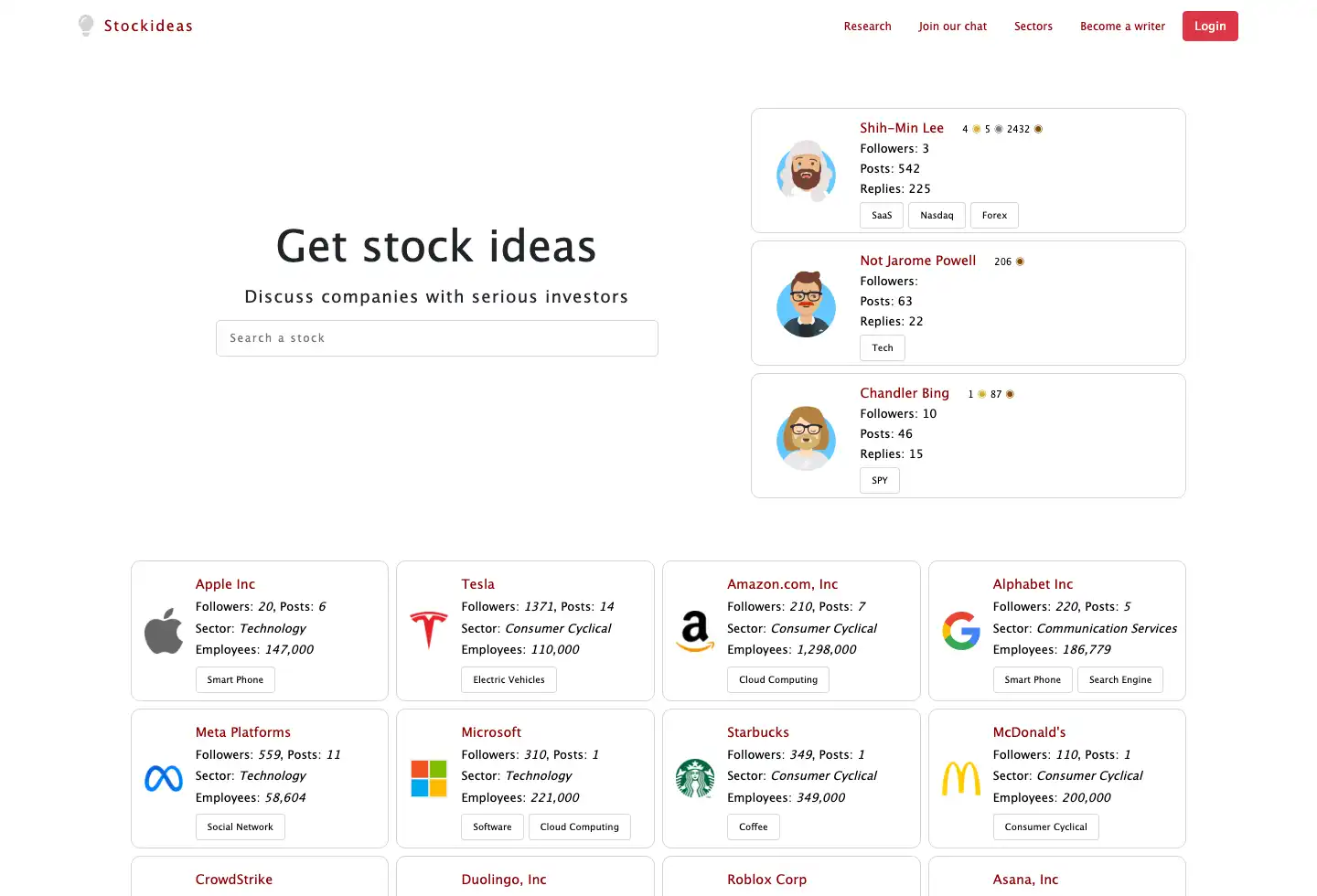This screenshot has width=1317, height=896.
Task: Select the Electric Vehicles tag under Tesla
Action: pos(509,680)
